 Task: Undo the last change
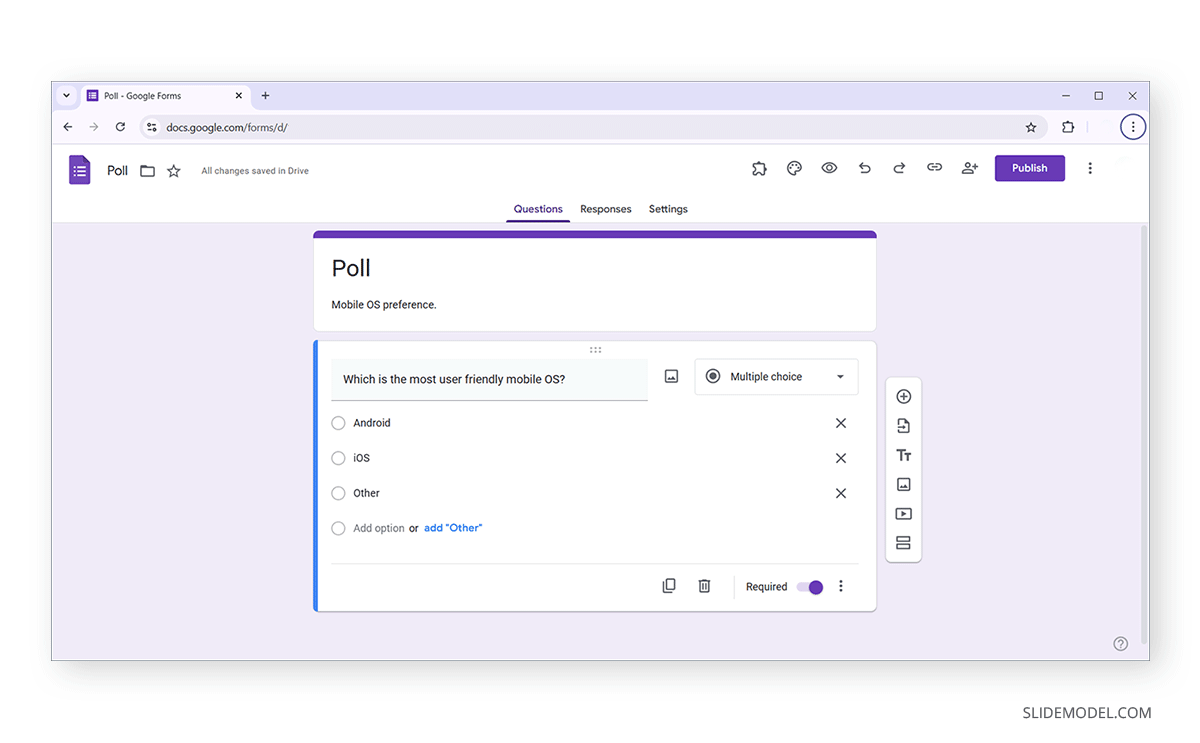pos(864,168)
